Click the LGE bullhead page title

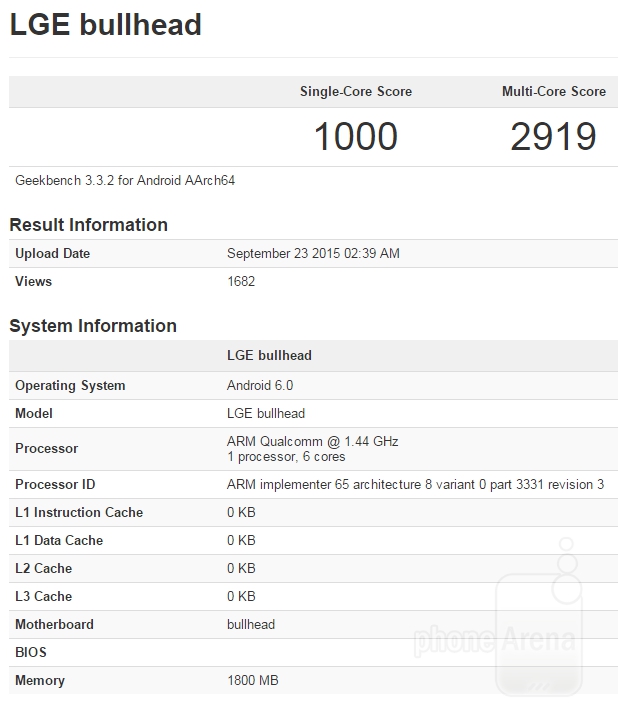click(x=106, y=25)
